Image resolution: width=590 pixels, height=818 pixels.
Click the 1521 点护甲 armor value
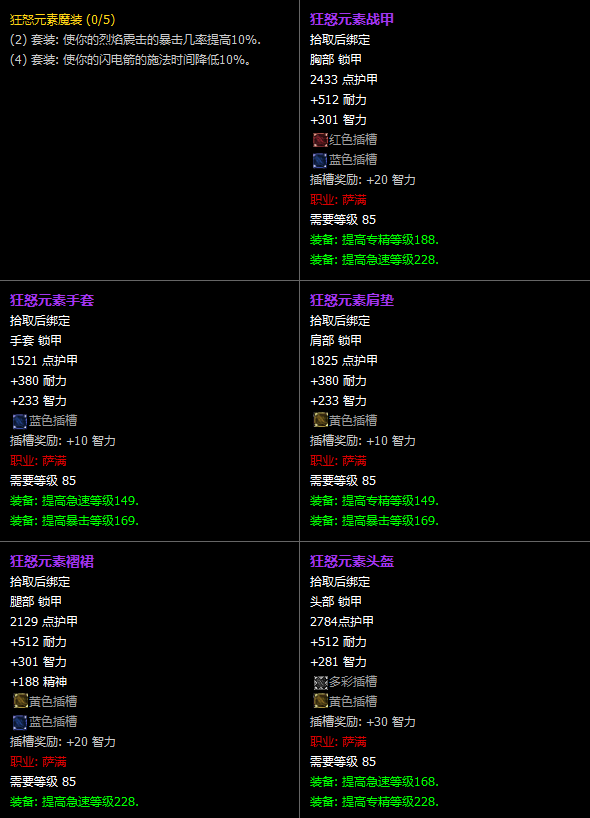pos(44,360)
